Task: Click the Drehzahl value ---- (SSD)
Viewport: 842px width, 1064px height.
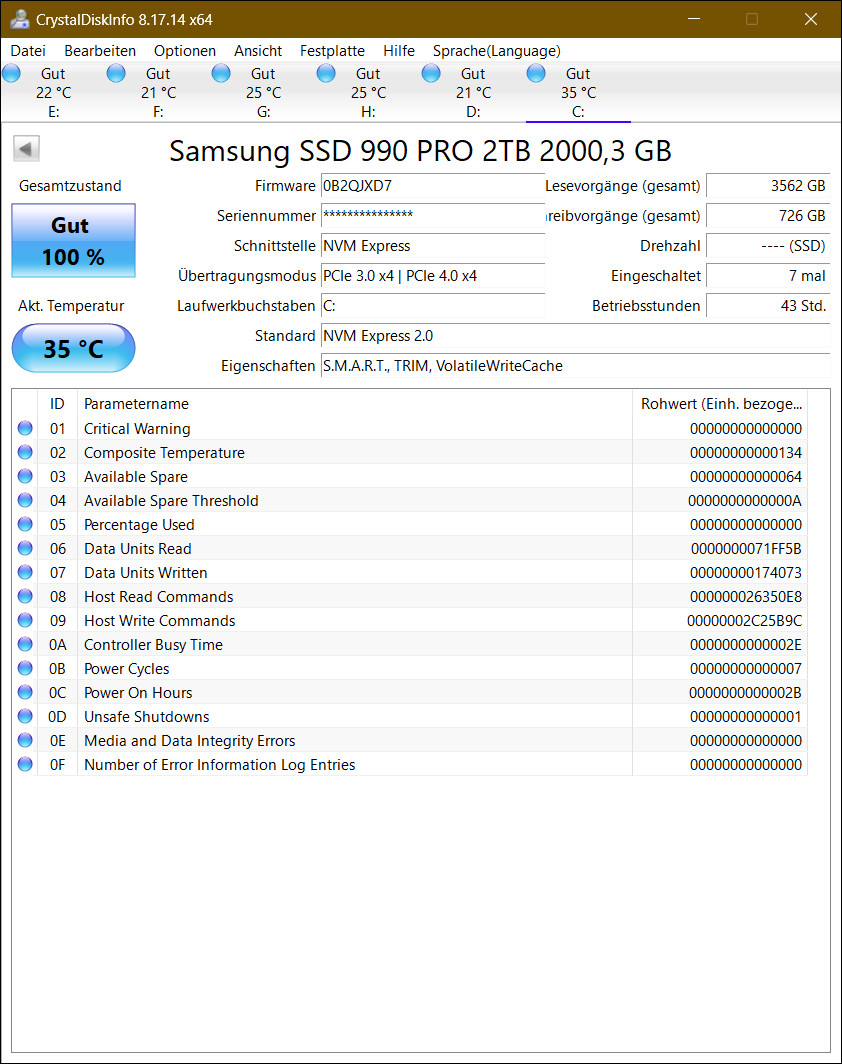Action: coord(768,246)
